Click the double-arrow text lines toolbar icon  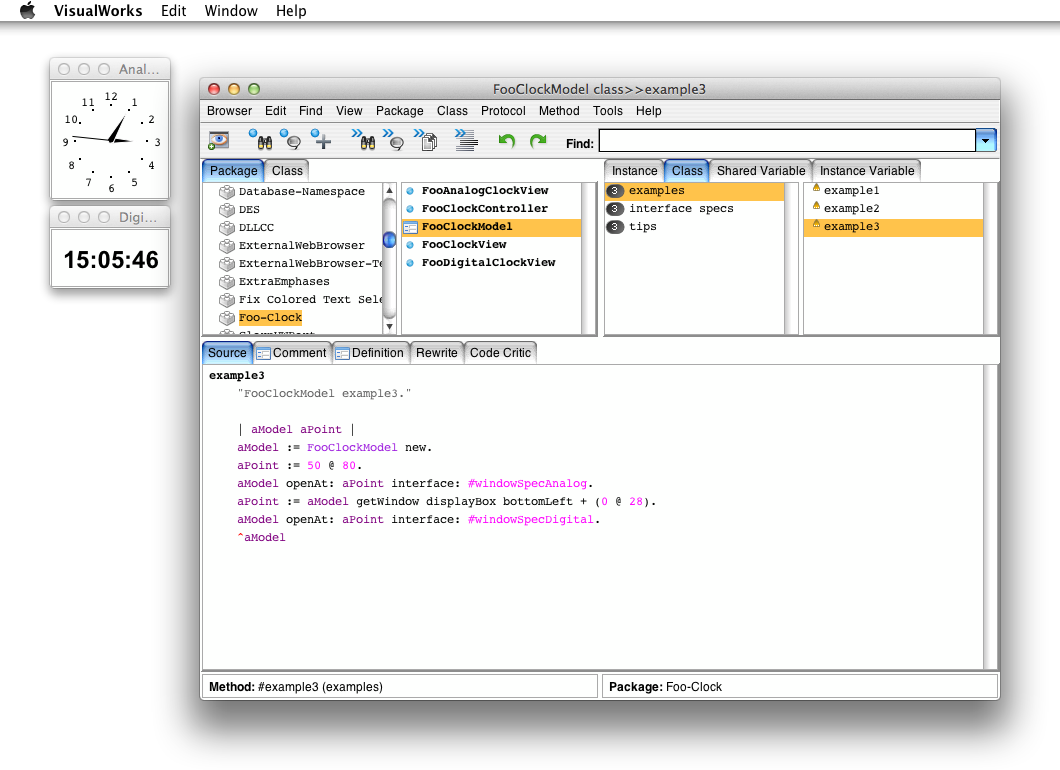point(466,139)
